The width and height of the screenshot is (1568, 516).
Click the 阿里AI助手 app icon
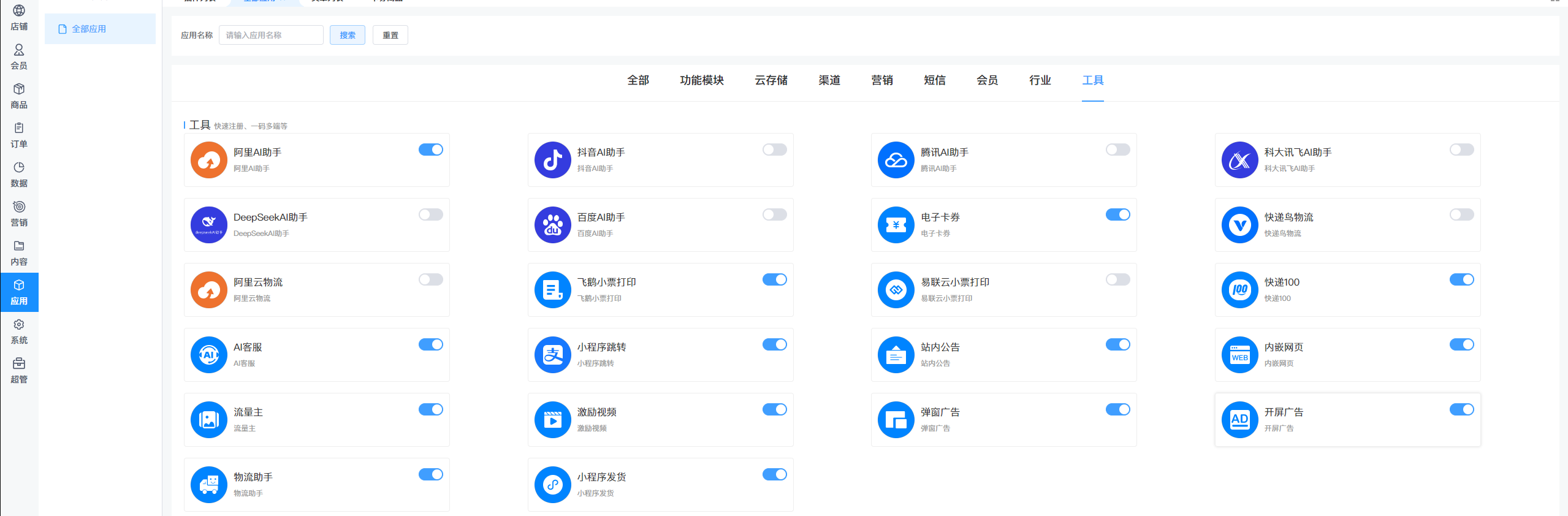(x=209, y=160)
